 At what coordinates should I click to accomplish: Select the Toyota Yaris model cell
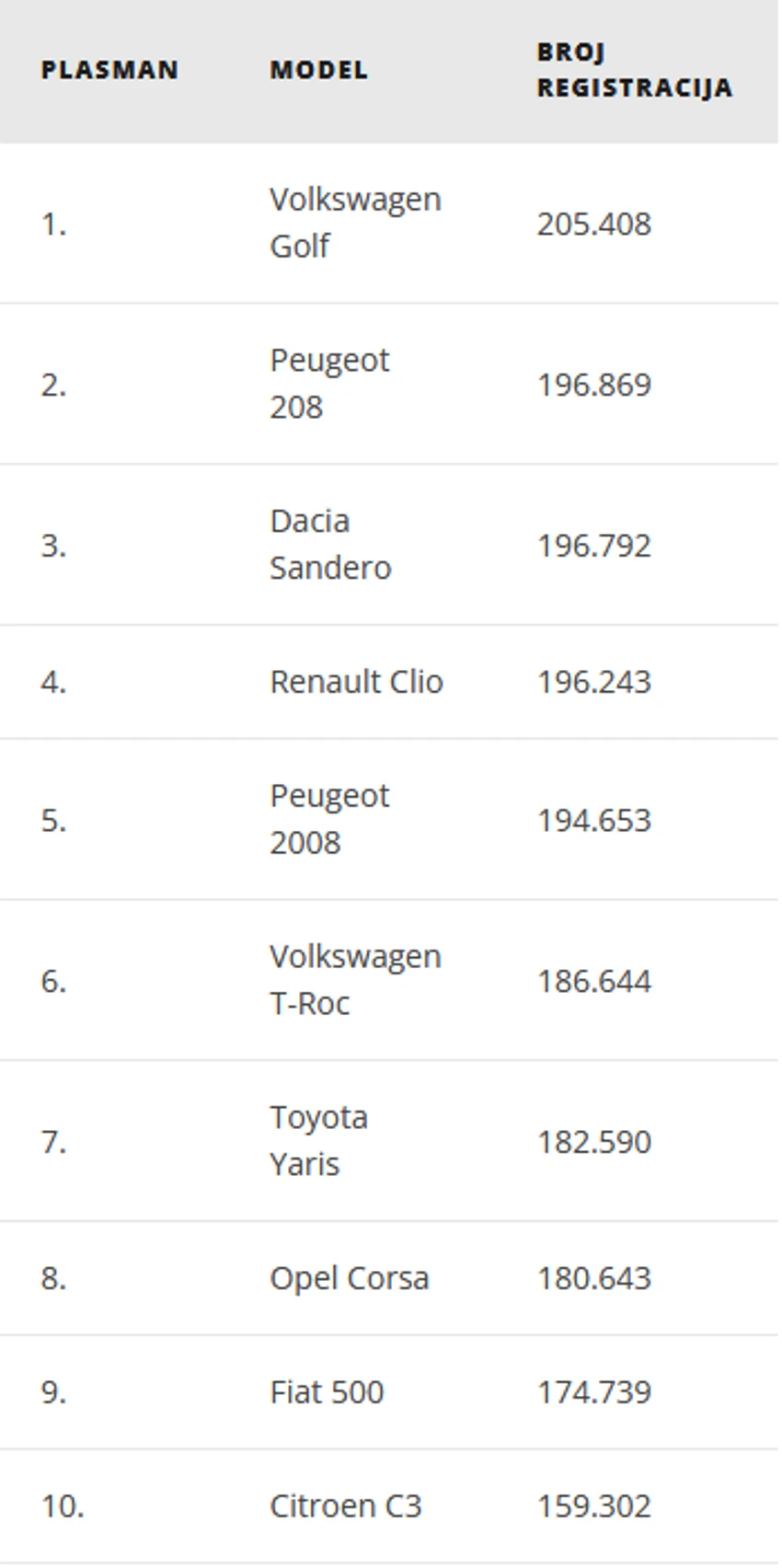click(x=318, y=1141)
